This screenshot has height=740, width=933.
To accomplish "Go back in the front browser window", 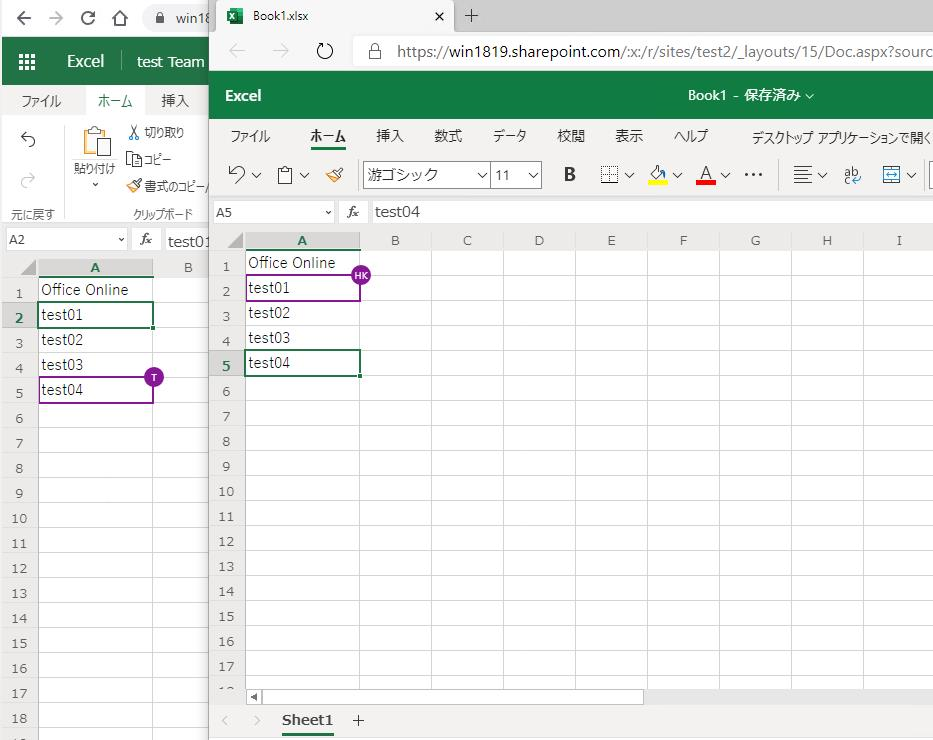I will click(x=237, y=51).
